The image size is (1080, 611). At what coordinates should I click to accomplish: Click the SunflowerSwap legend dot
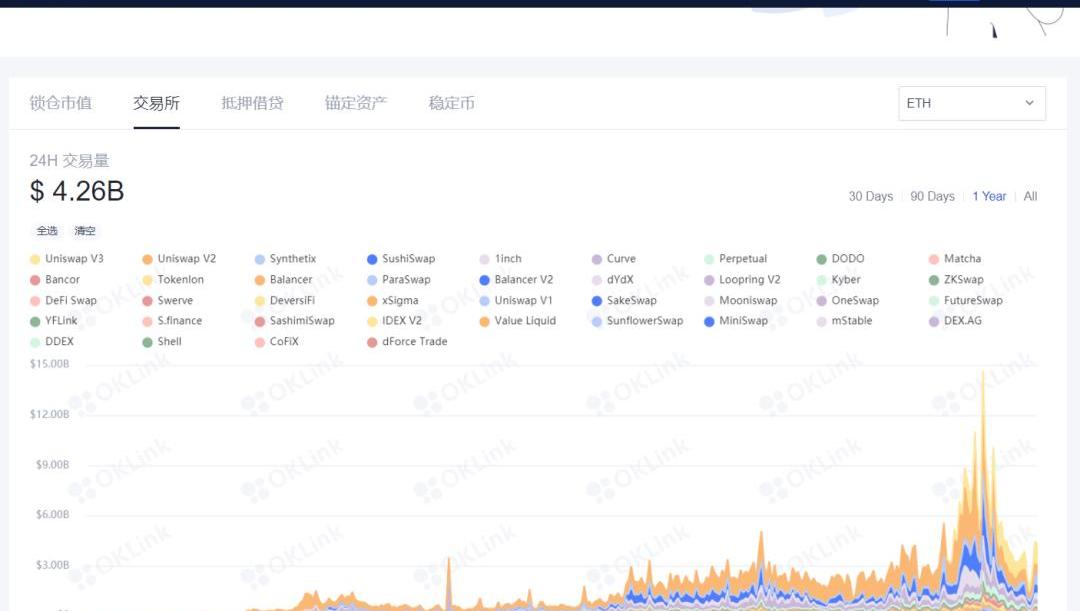point(596,322)
